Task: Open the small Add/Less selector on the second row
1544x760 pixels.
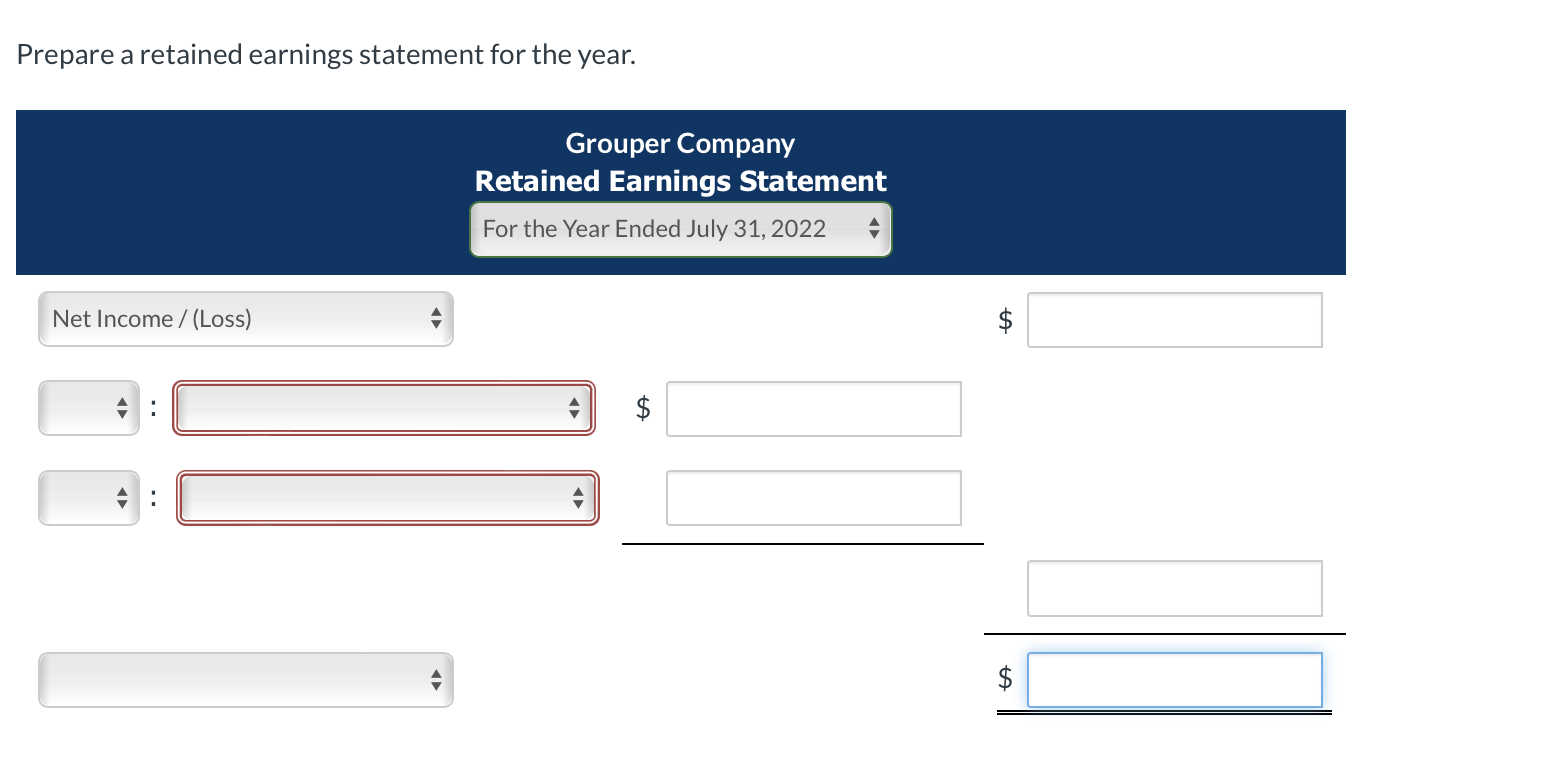Action: [89, 497]
